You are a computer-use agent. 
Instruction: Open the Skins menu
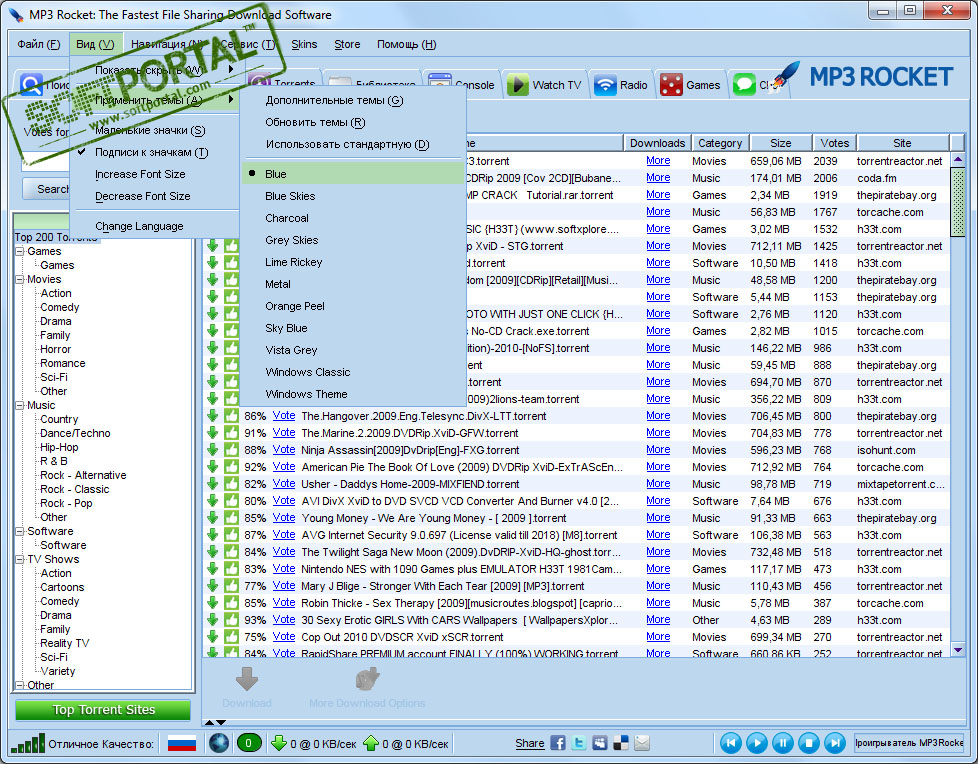pos(304,44)
